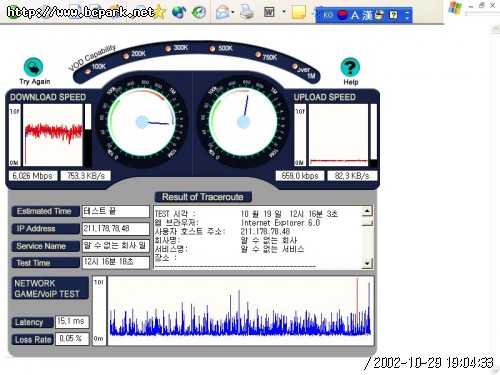Click the Edit with Word icon

[269, 12]
